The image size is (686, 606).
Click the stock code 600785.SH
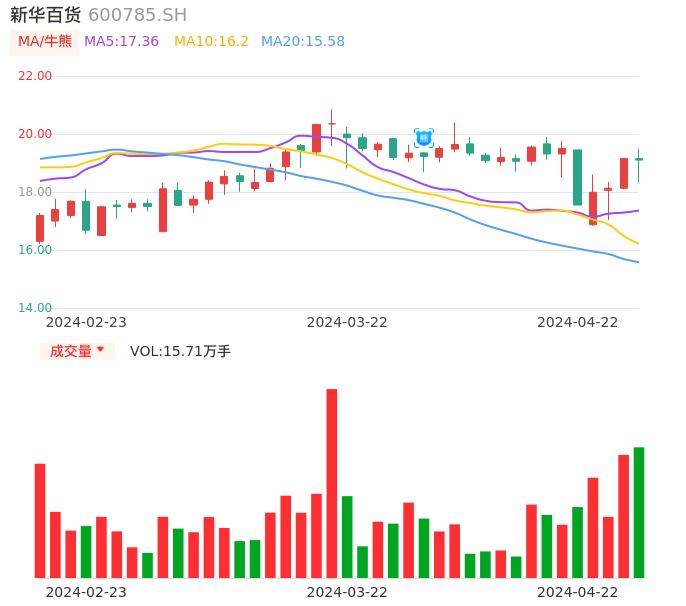[137, 15]
